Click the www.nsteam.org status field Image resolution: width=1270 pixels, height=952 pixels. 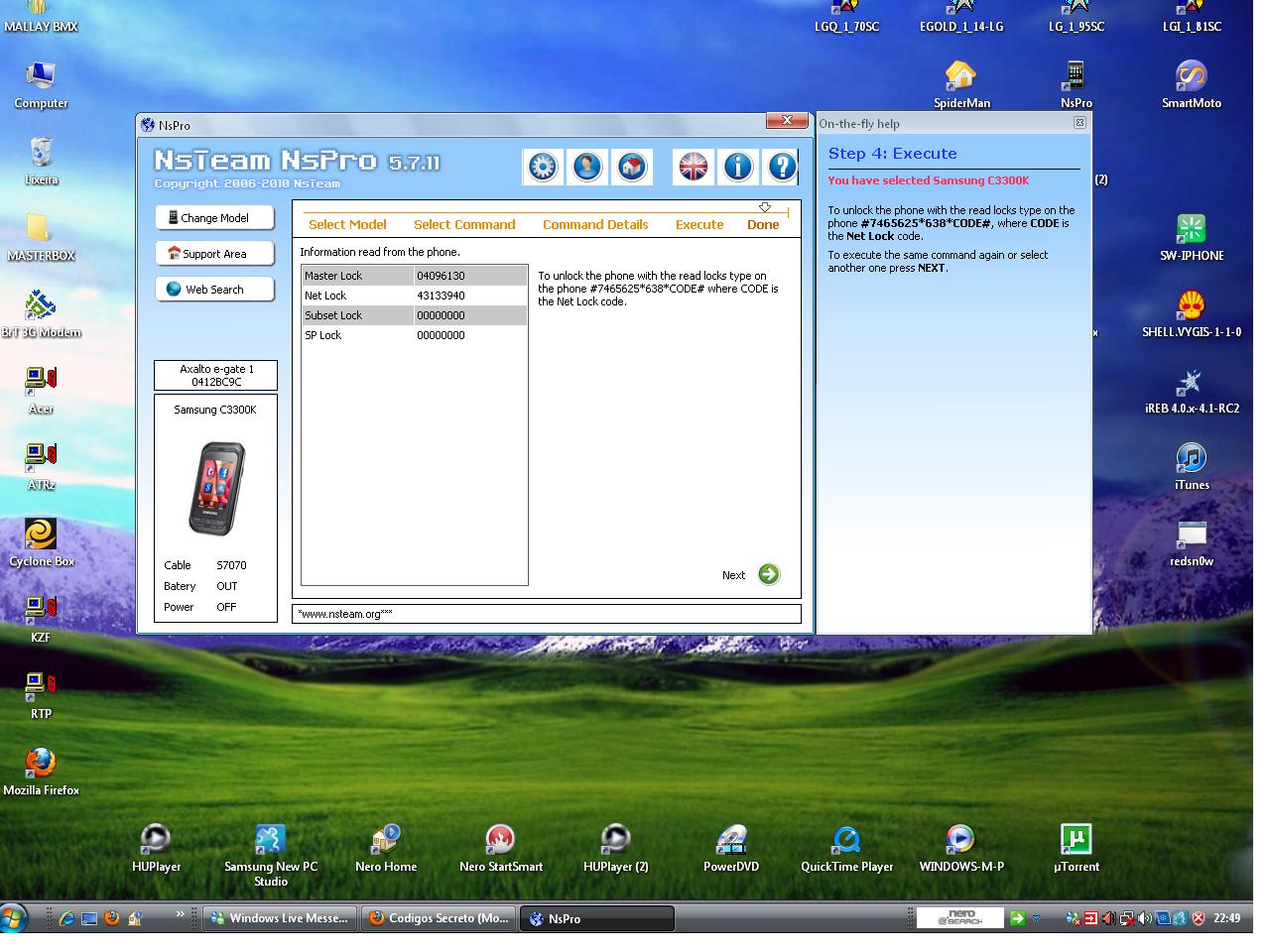coord(547,614)
